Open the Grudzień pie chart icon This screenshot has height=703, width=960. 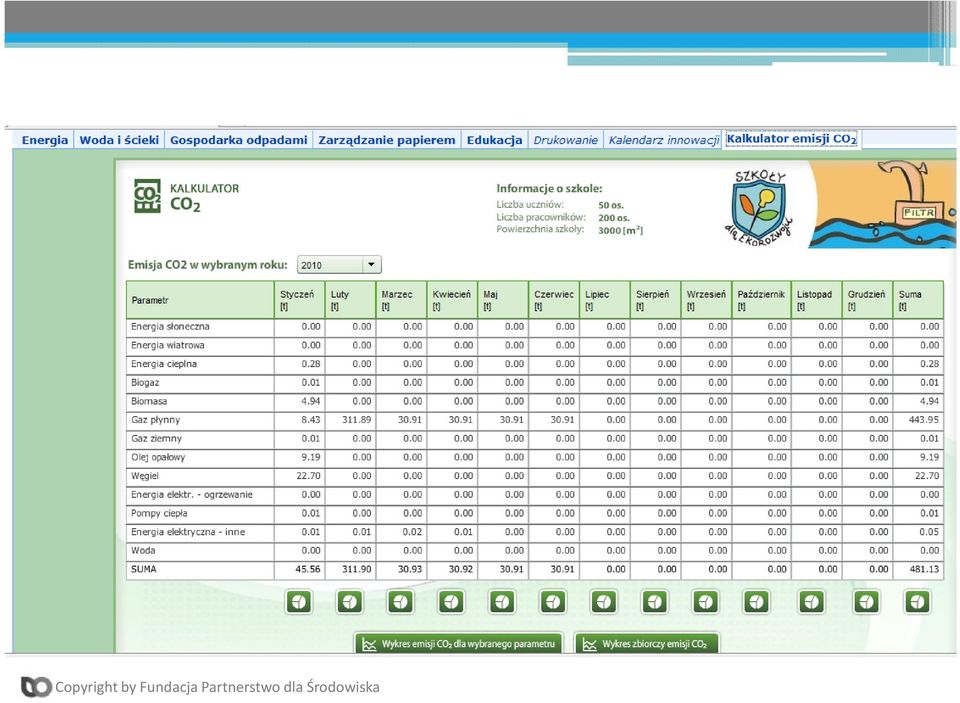(x=866, y=602)
